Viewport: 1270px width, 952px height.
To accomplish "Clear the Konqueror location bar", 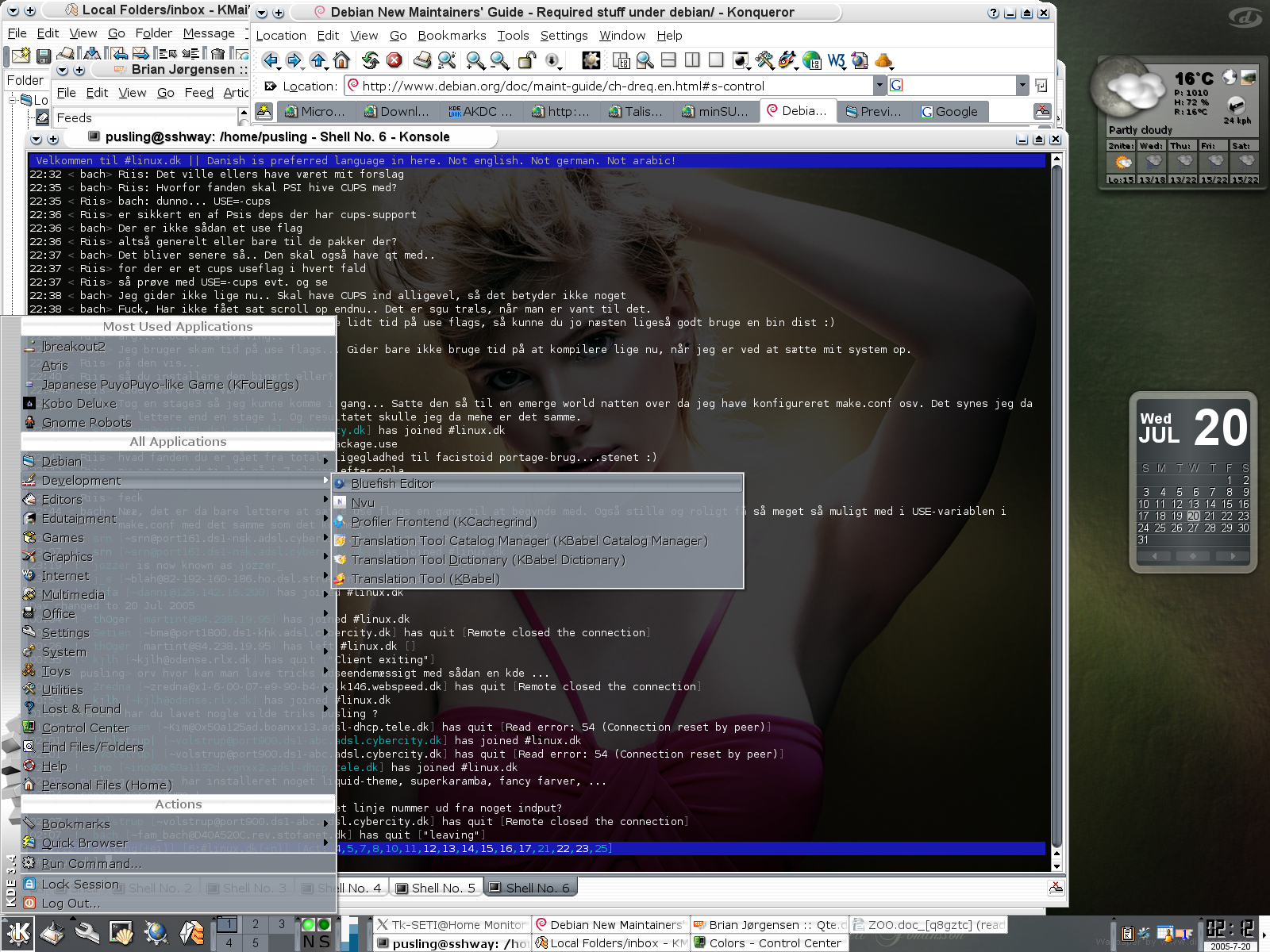I will click(x=271, y=86).
